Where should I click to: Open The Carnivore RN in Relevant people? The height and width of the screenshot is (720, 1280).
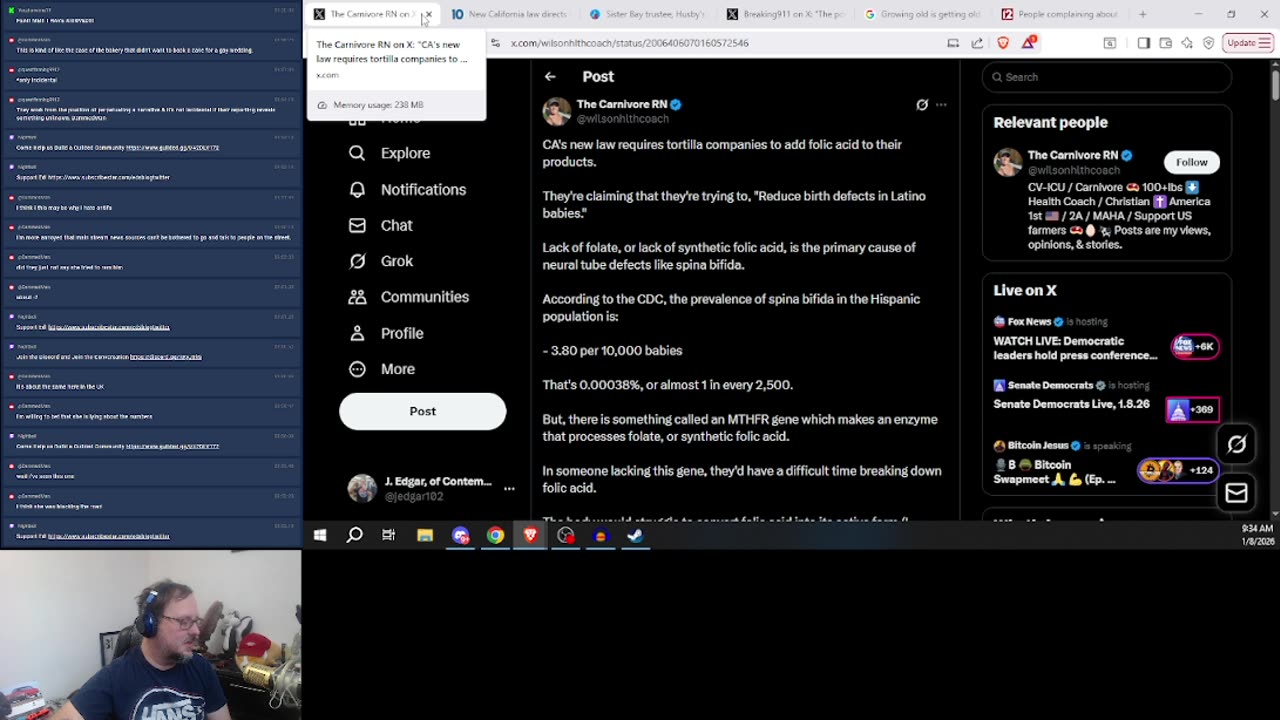[x=1072, y=155]
